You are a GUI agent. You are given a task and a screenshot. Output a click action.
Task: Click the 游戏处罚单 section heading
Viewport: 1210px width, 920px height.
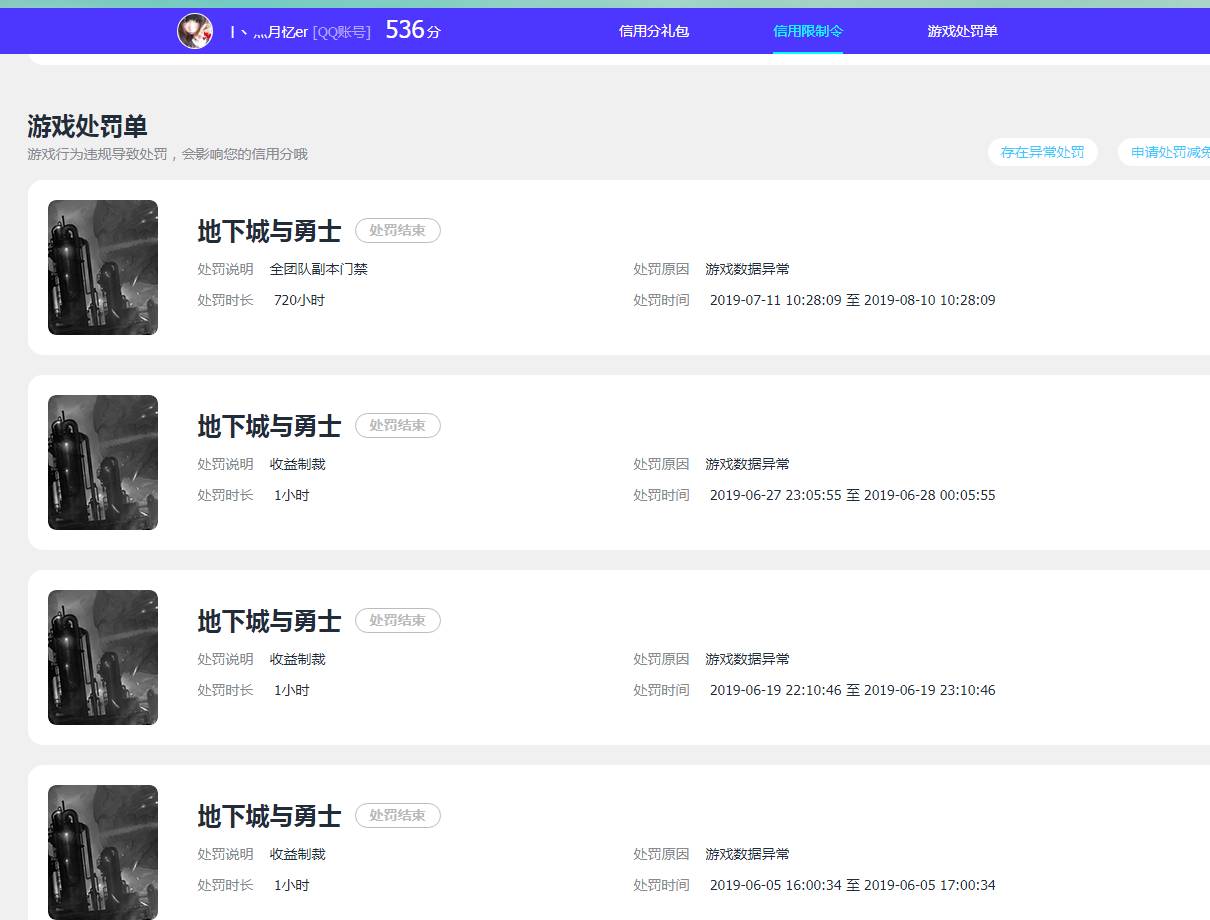tap(88, 126)
